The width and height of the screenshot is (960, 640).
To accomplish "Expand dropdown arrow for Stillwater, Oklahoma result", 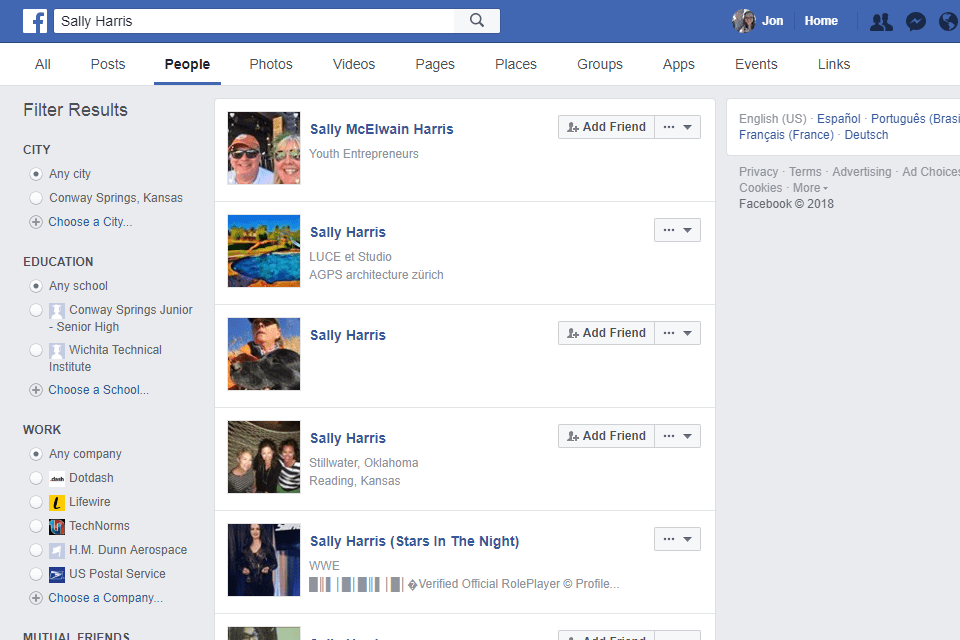I will pos(688,436).
